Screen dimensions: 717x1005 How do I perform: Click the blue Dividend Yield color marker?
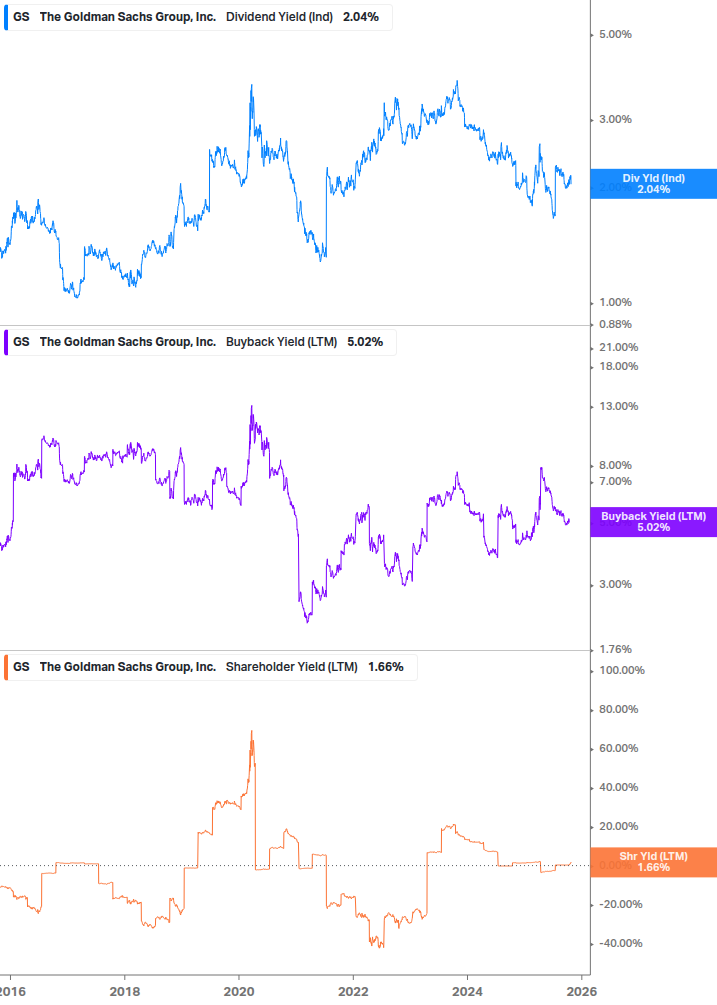tap(6, 17)
